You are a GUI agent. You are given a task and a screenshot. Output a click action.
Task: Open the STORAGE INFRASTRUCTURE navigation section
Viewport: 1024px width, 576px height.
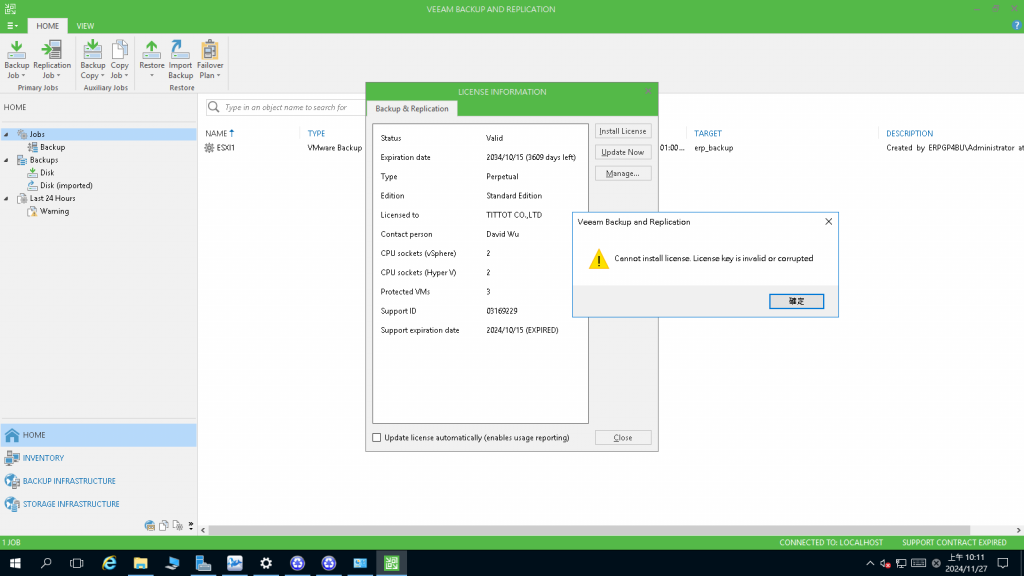pos(98,504)
